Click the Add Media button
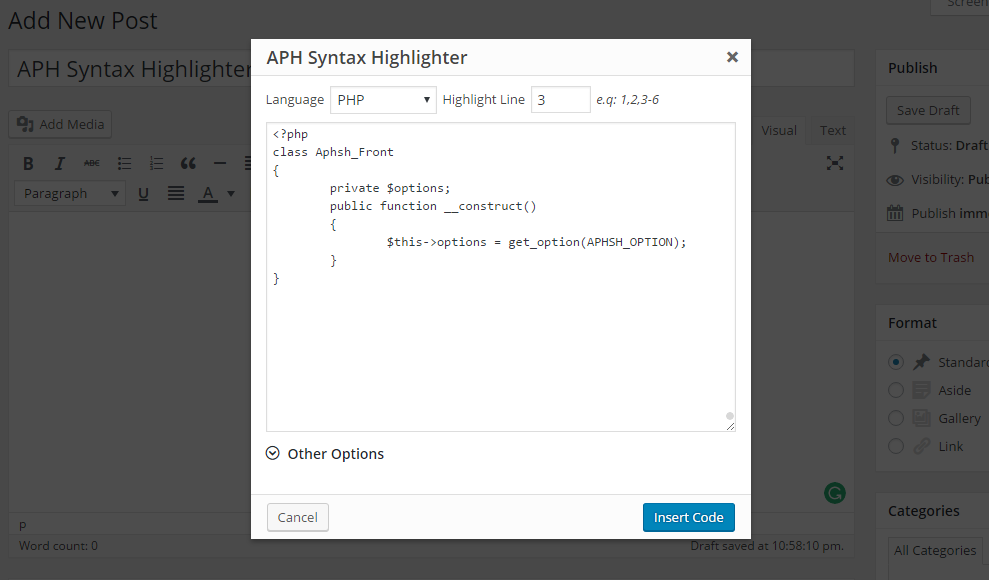This screenshot has width=989, height=580. [60, 124]
